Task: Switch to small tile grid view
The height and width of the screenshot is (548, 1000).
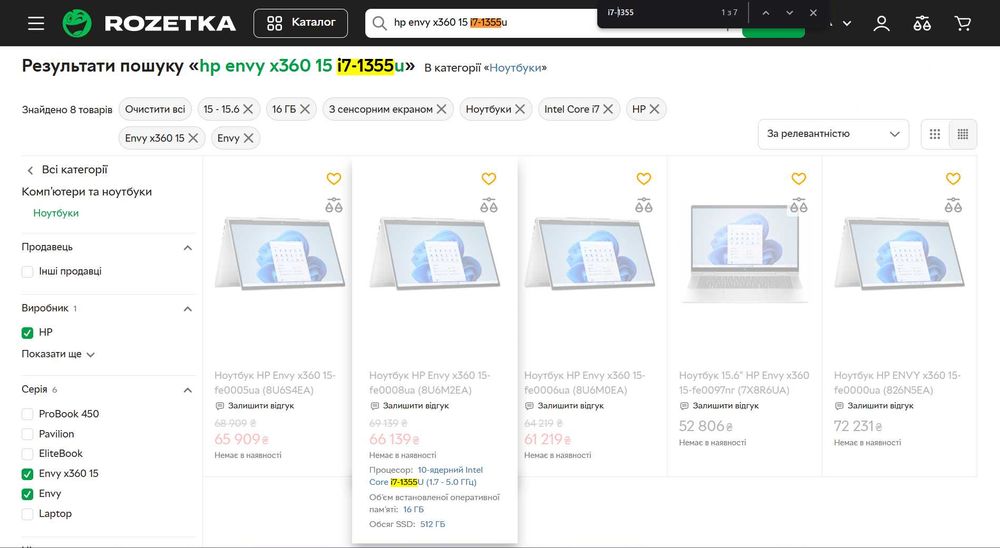Action: pyautogui.click(x=962, y=134)
